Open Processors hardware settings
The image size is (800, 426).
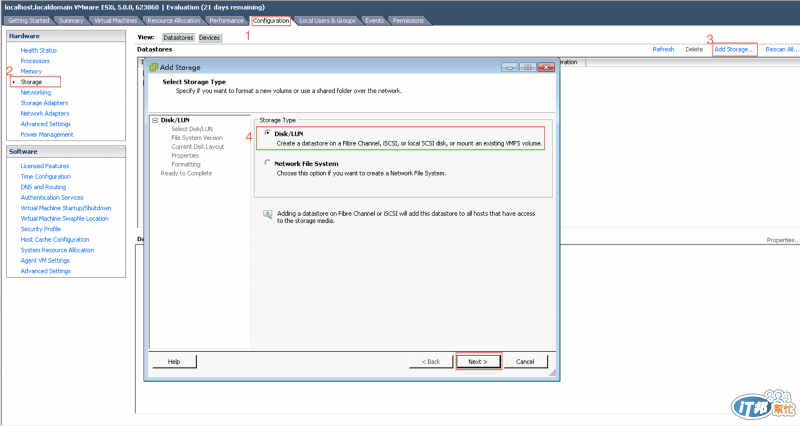click(35, 61)
